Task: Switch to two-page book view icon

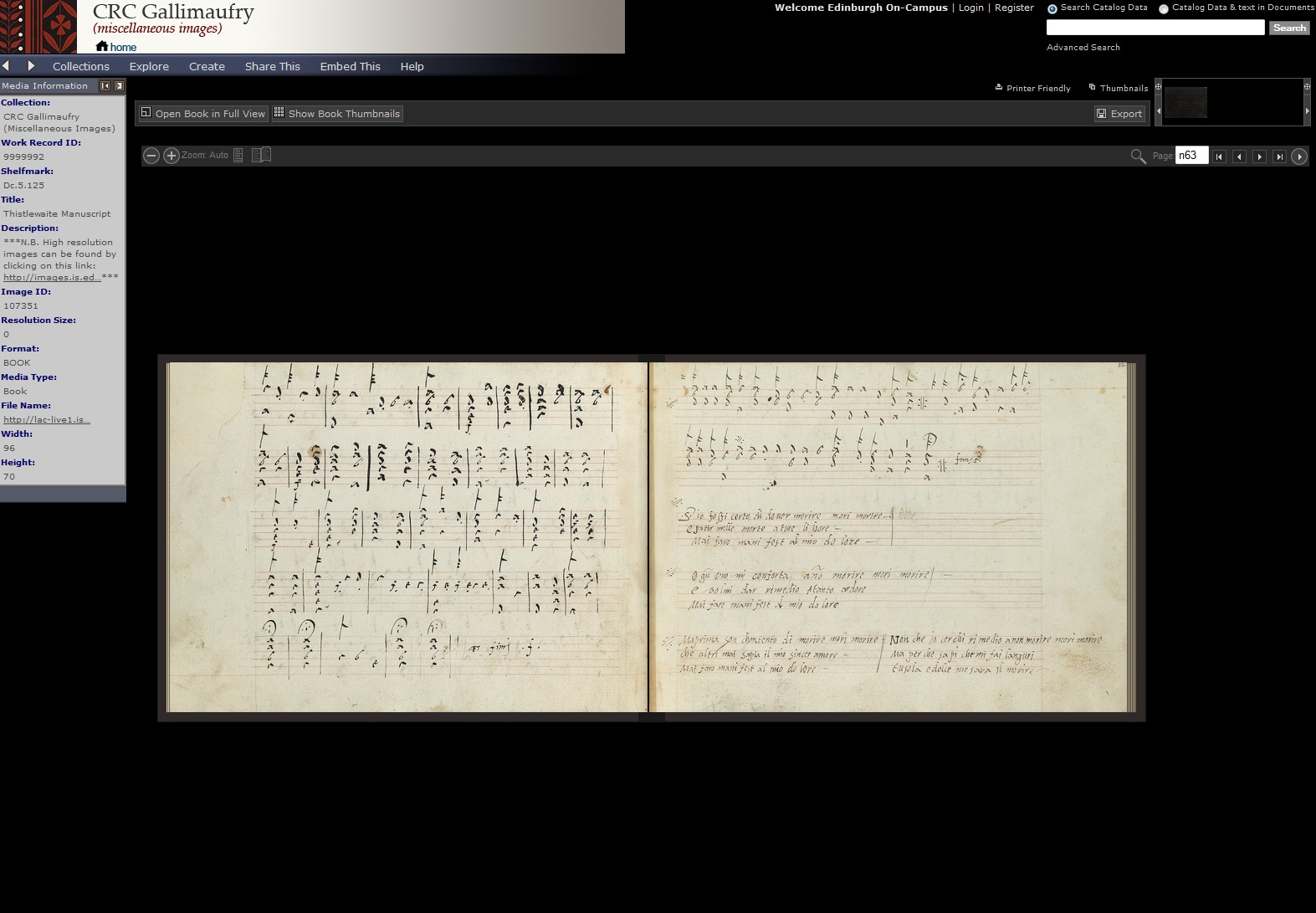Action: point(261,156)
